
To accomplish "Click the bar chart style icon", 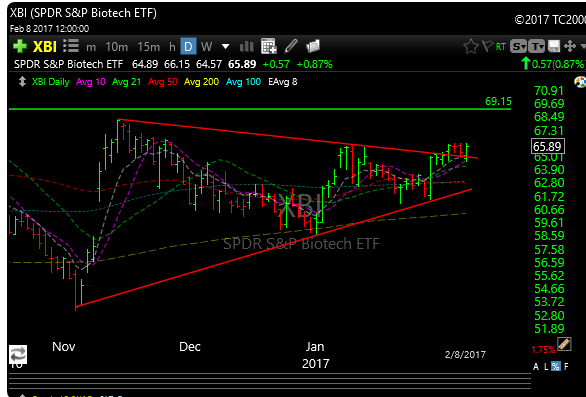I will (x=247, y=46).
